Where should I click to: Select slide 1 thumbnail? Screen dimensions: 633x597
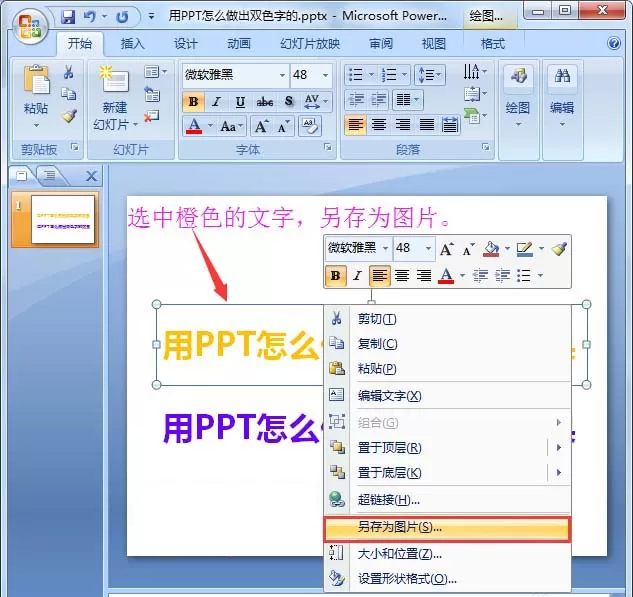(x=63, y=219)
